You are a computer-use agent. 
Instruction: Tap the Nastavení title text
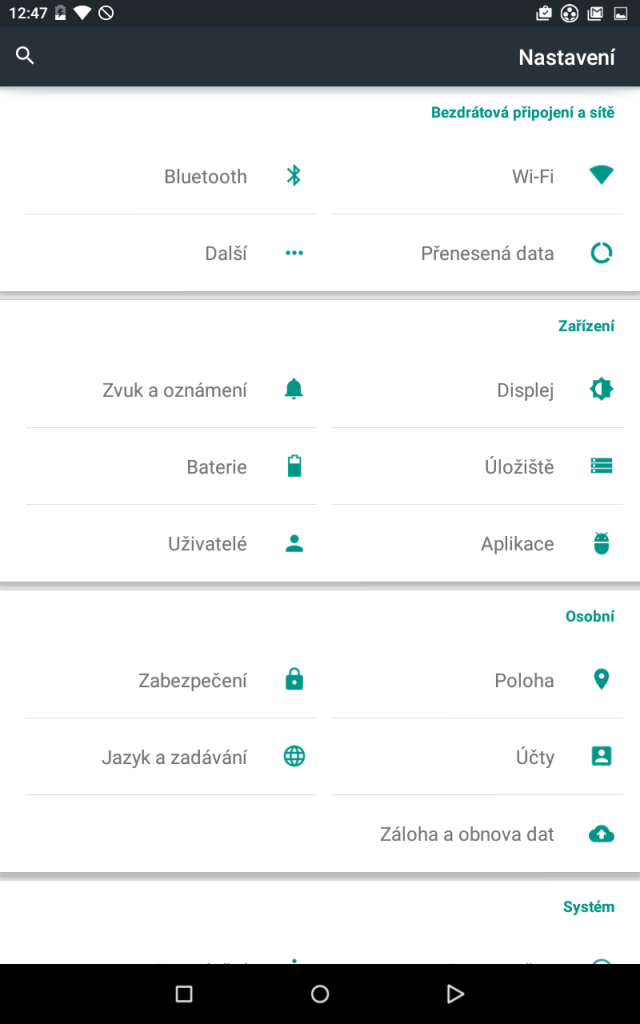(x=566, y=57)
